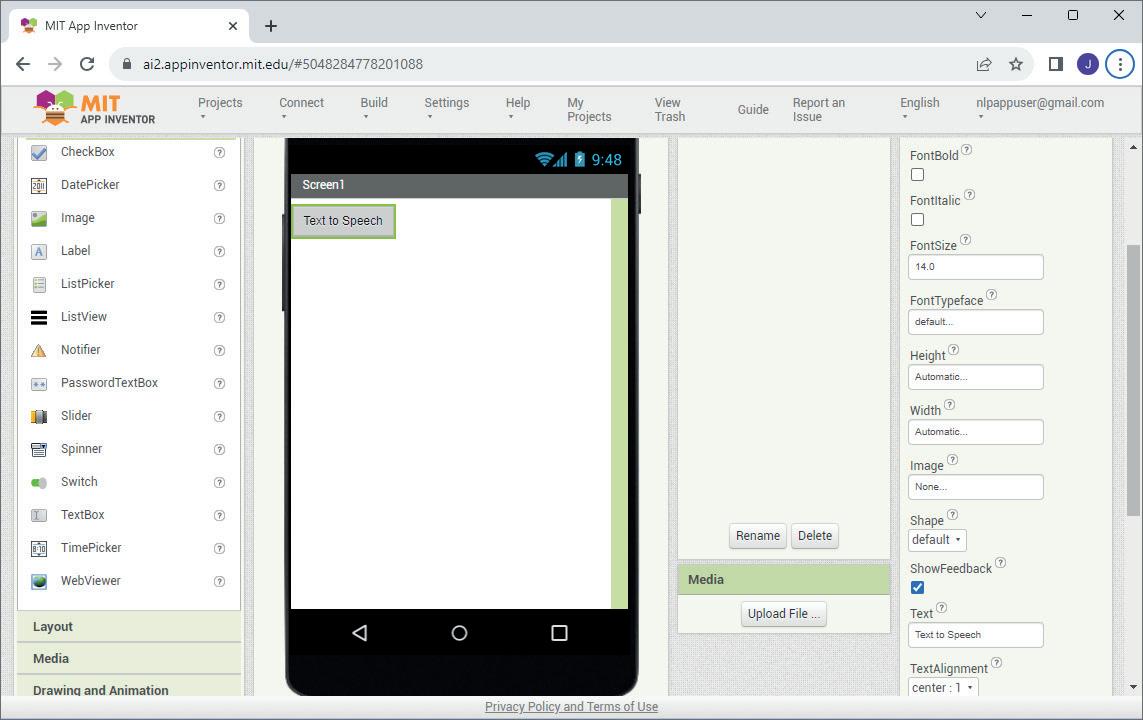Select the CheckBox component icon
Screen dimensions: 1143x720
pos(39,152)
